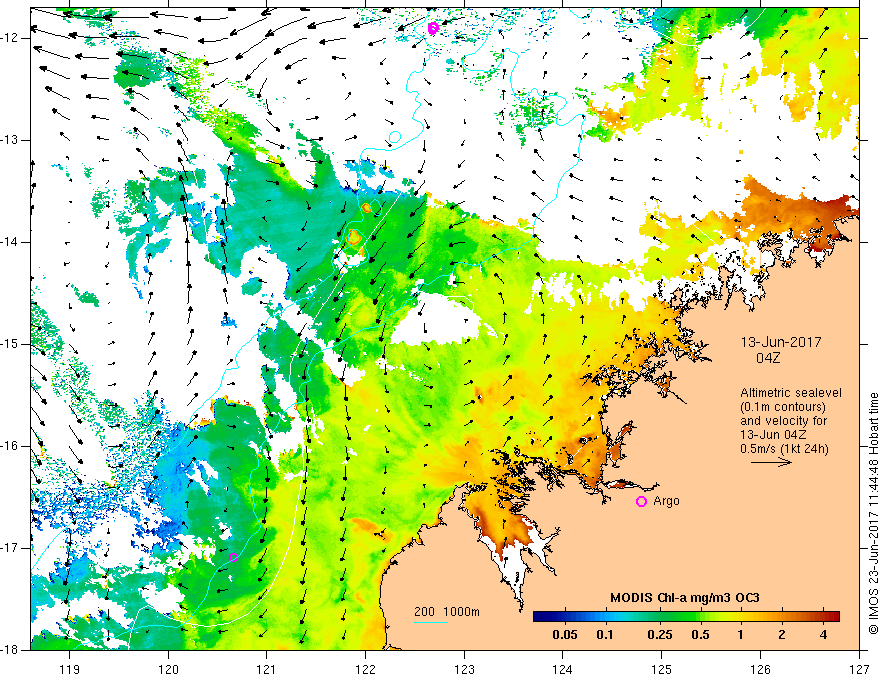Image resolution: width=880 pixels, height=680 pixels.
Task: Click the colorbar tick label 0.5
Action: tap(700, 635)
